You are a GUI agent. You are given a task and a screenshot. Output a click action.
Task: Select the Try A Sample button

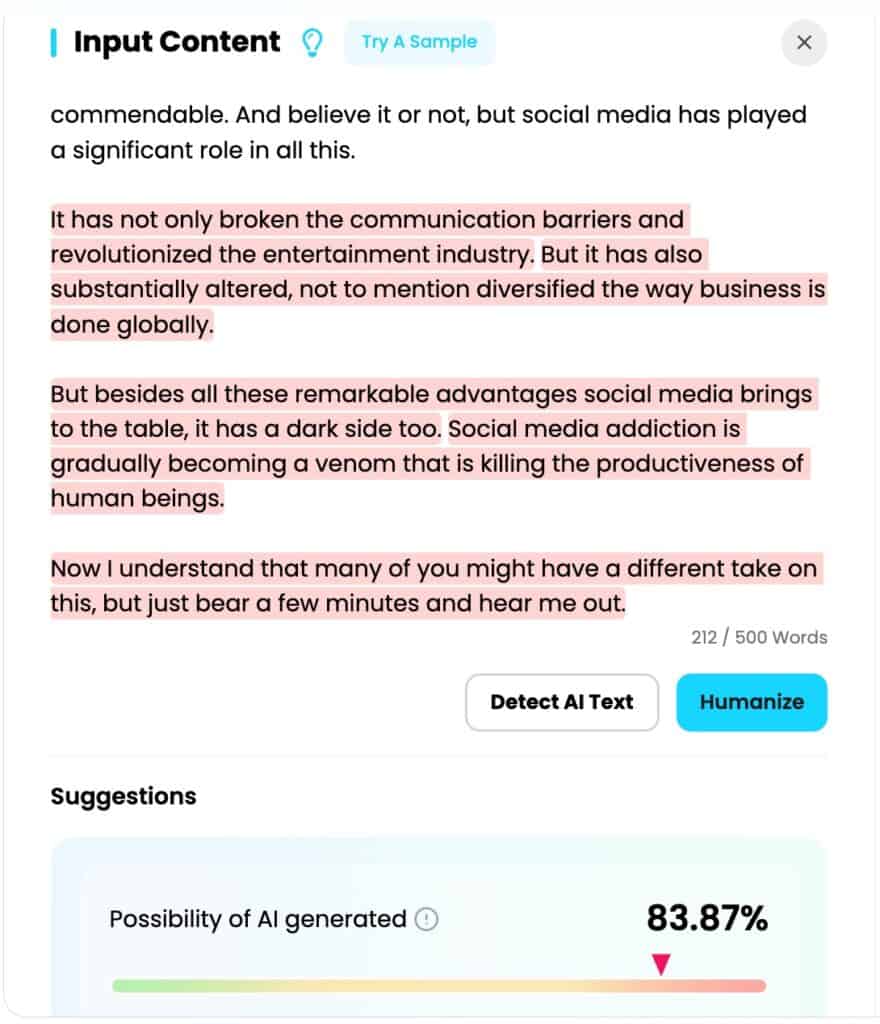pyautogui.click(x=419, y=42)
